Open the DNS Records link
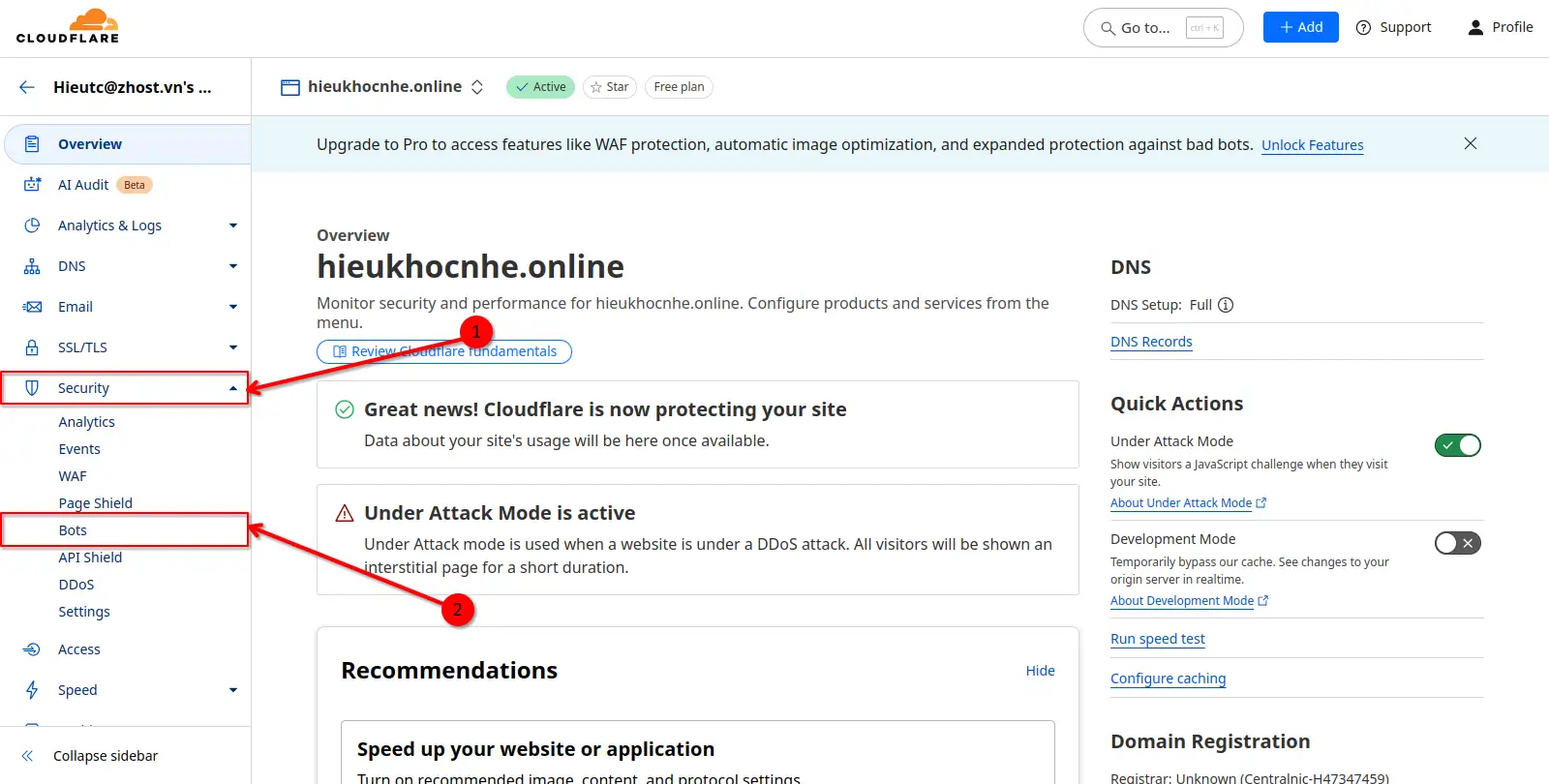 click(x=1151, y=342)
